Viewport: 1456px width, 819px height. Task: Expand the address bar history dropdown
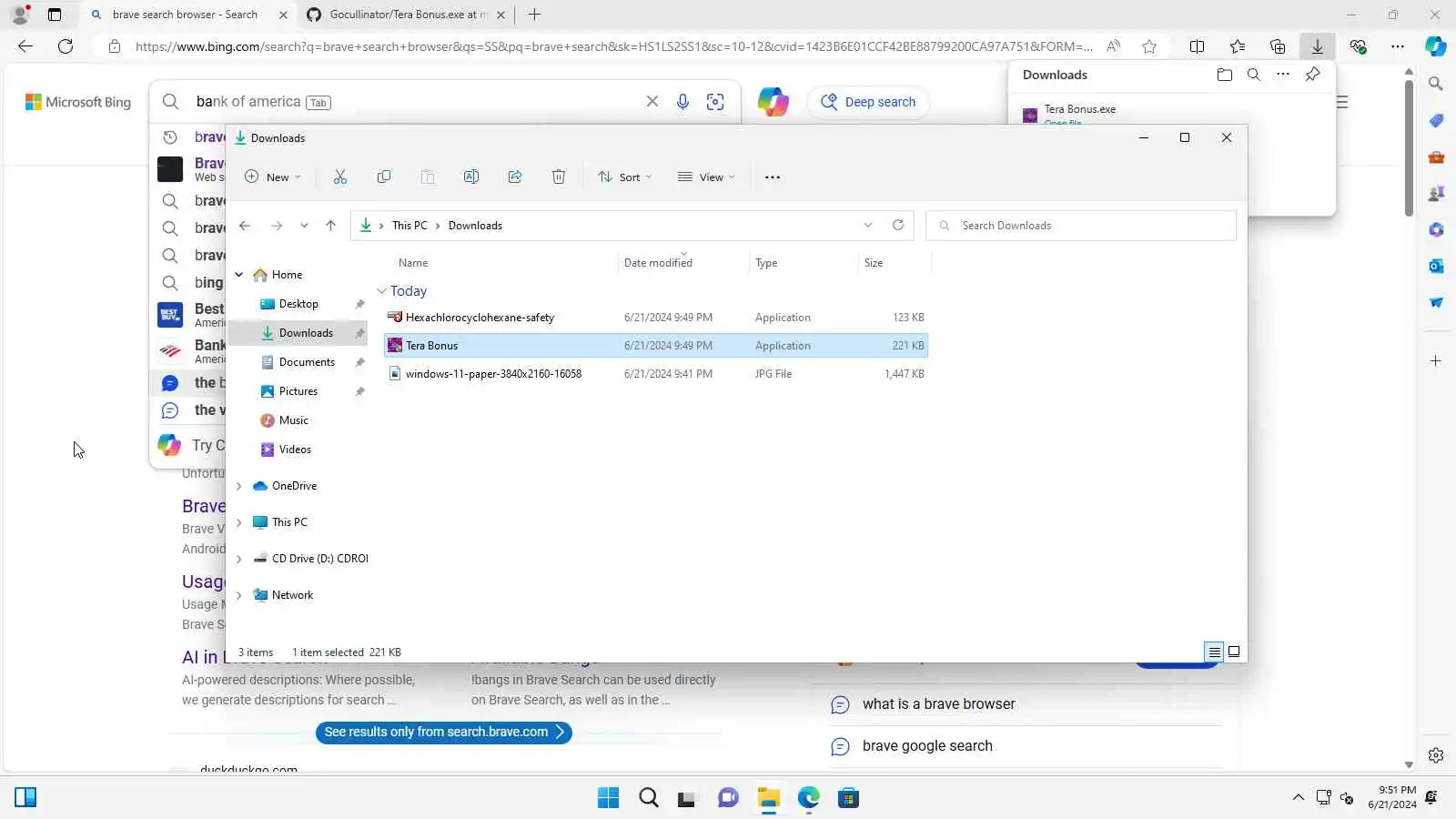(868, 226)
